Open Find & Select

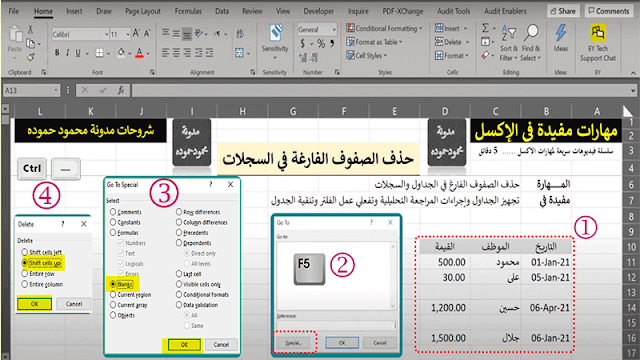(x=531, y=43)
